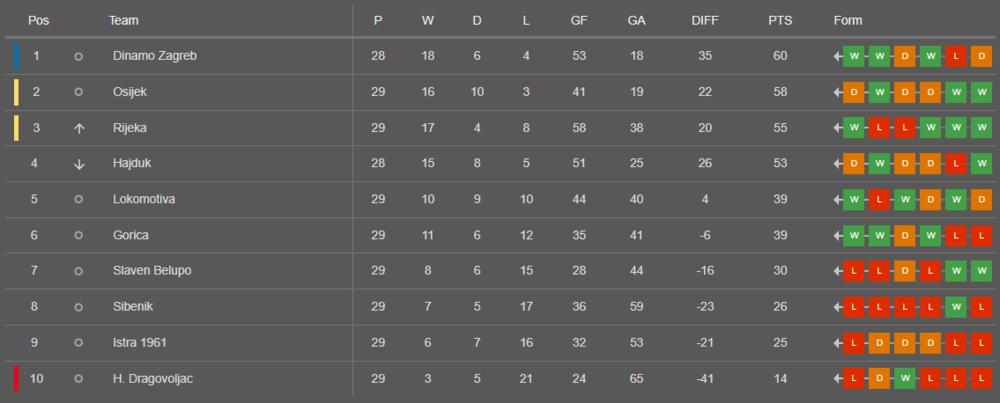Sort table by GF column header
Screen dimensions: 1000x403
578,20
